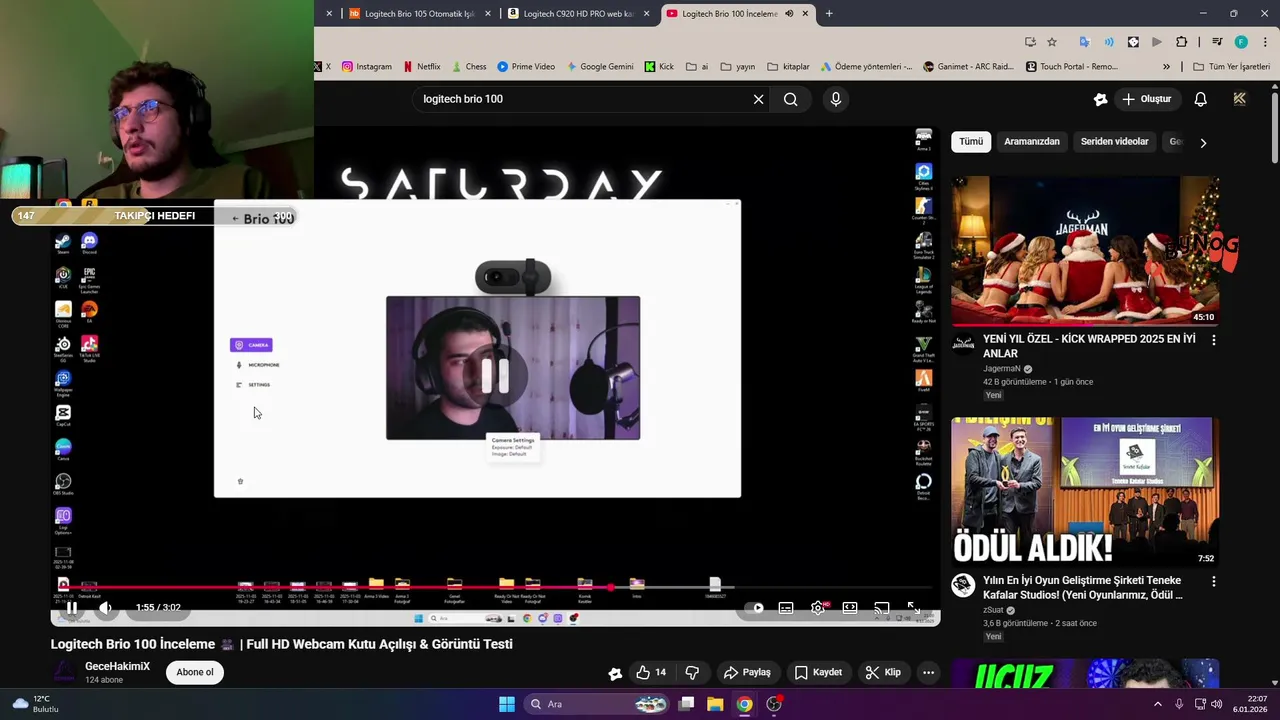Open the install app icon in address bar
The image size is (1280, 720).
(x=1030, y=42)
